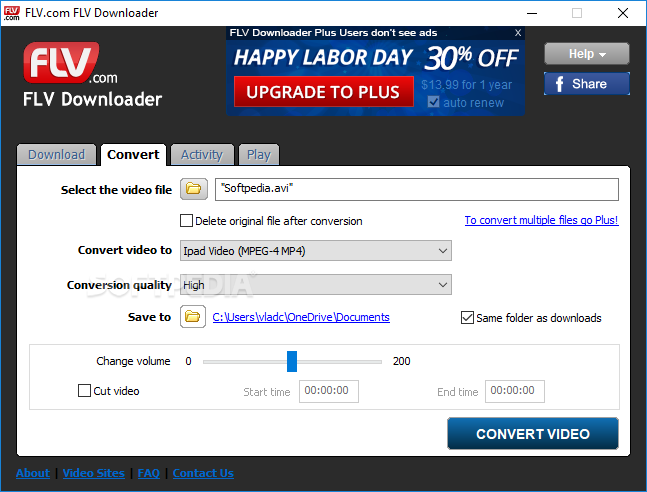Click the Change volume slider handle
This screenshot has height=492, width=647.
pos(292,361)
